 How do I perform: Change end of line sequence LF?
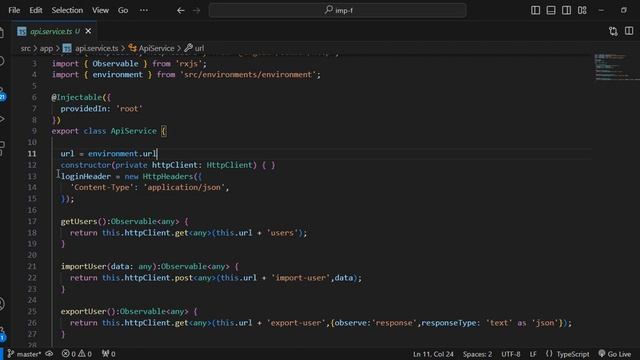point(533,354)
